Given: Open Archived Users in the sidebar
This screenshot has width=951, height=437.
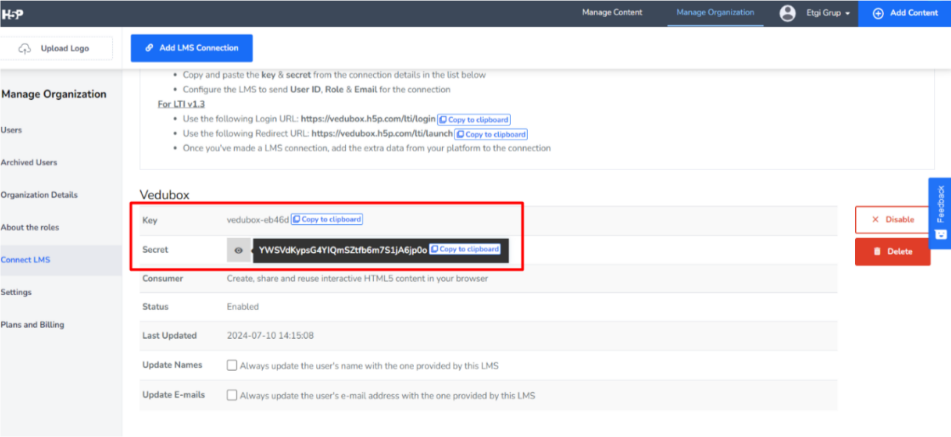Looking at the screenshot, I should pyautogui.click(x=29, y=162).
